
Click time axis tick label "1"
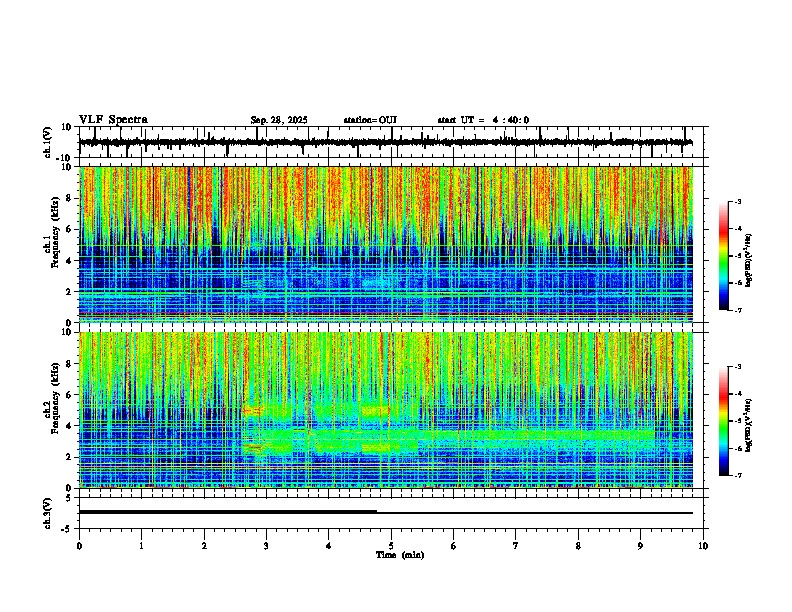(141, 546)
